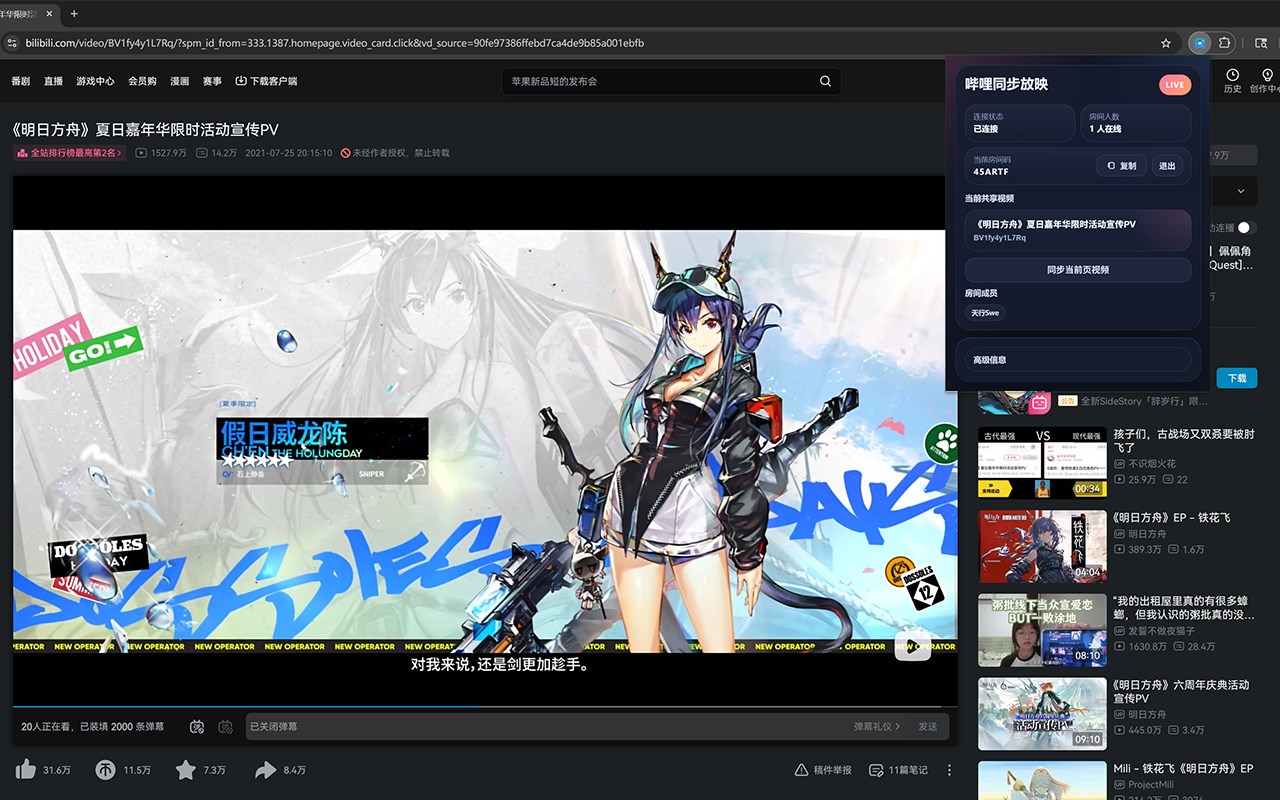The image size is (1280, 800).
Task: Click 下载客户端 download link
Action: coord(266,81)
